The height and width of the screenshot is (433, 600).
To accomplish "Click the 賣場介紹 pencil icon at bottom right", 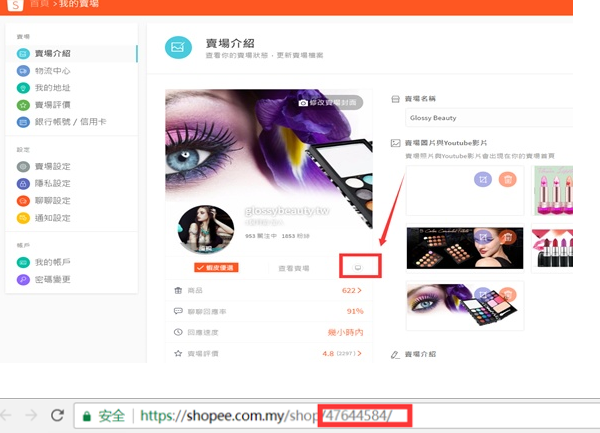I will click(x=395, y=355).
